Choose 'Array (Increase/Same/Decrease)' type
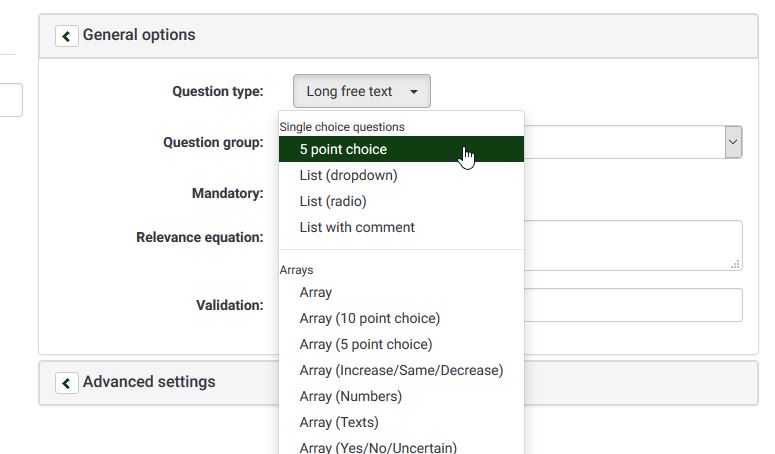The width and height of the screenshot is (775, 454). pyautogui.click(x=401, y=370)
